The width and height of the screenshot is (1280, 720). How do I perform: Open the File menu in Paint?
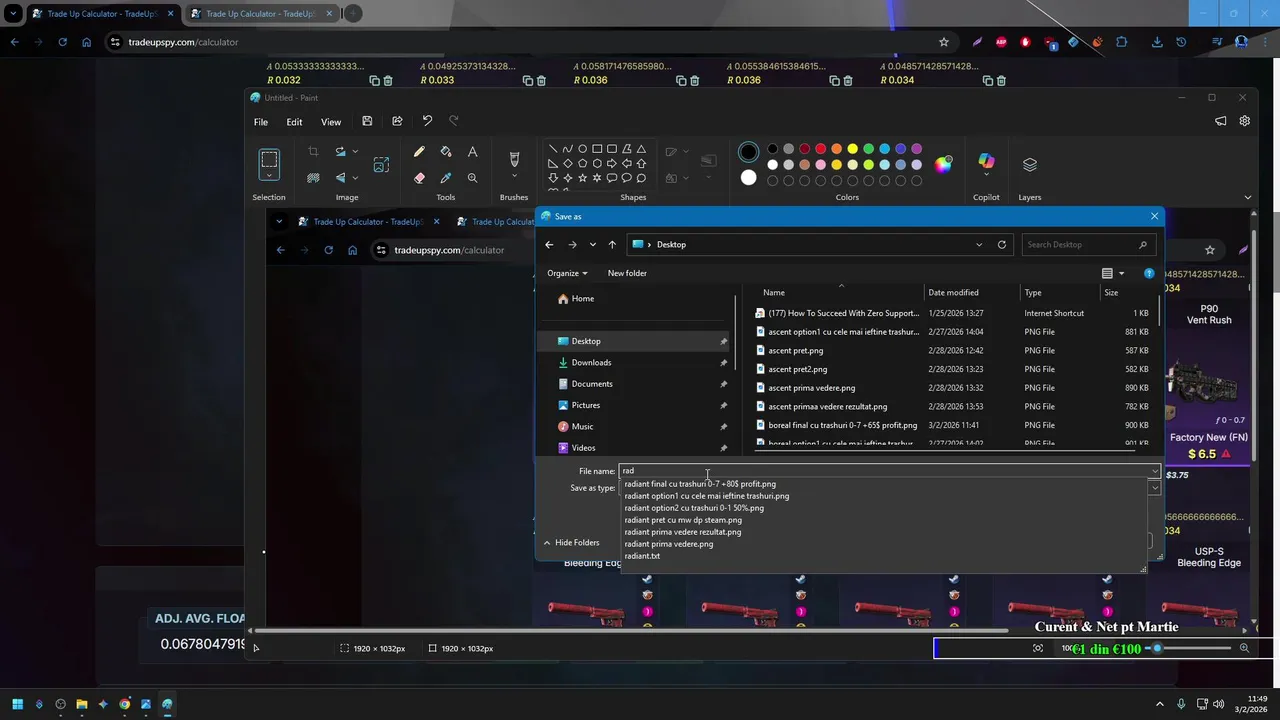click(260, 122)
